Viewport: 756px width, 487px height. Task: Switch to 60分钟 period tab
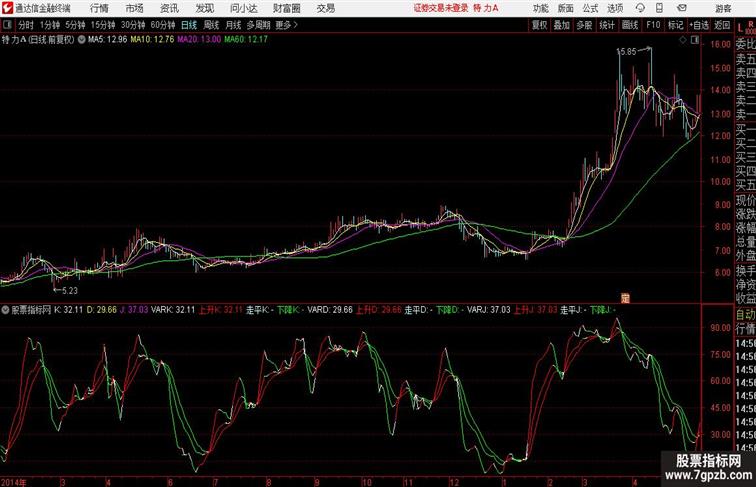[163, 25]
